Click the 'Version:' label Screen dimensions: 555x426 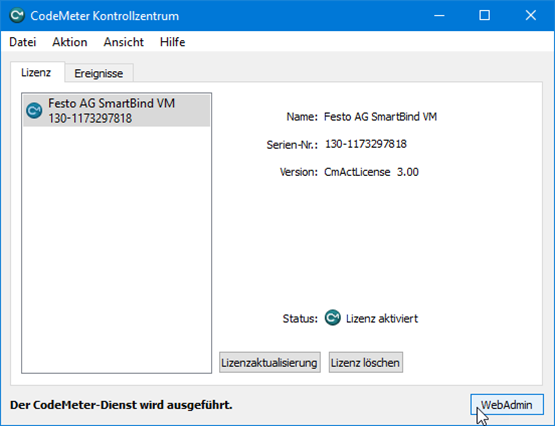pos(299,172)
